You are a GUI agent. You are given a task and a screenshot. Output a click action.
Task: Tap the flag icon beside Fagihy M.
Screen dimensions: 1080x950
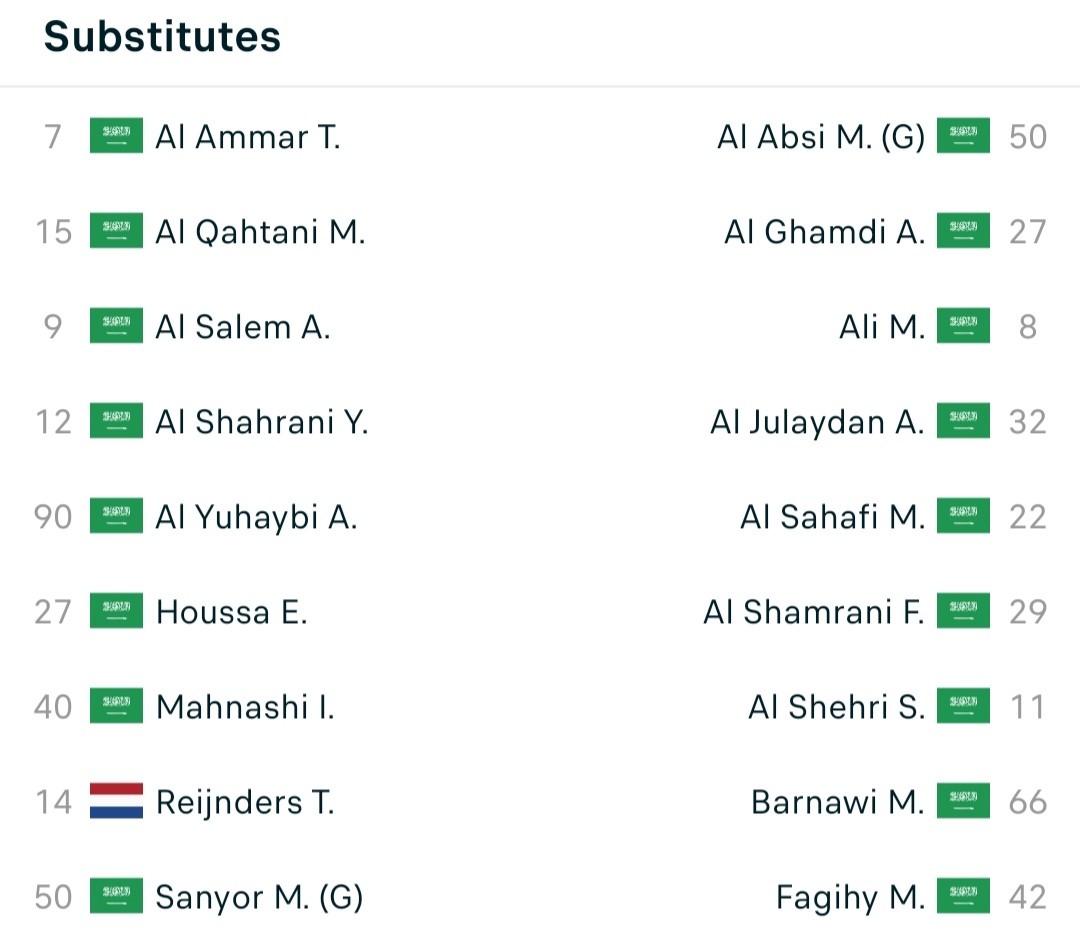(x=963, y=896)
